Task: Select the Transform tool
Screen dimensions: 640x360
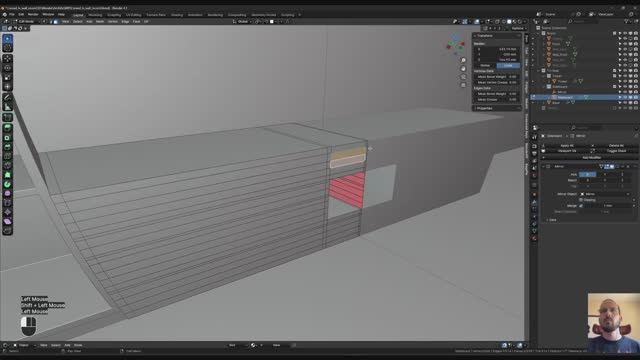Action: [x=7, y=87]
